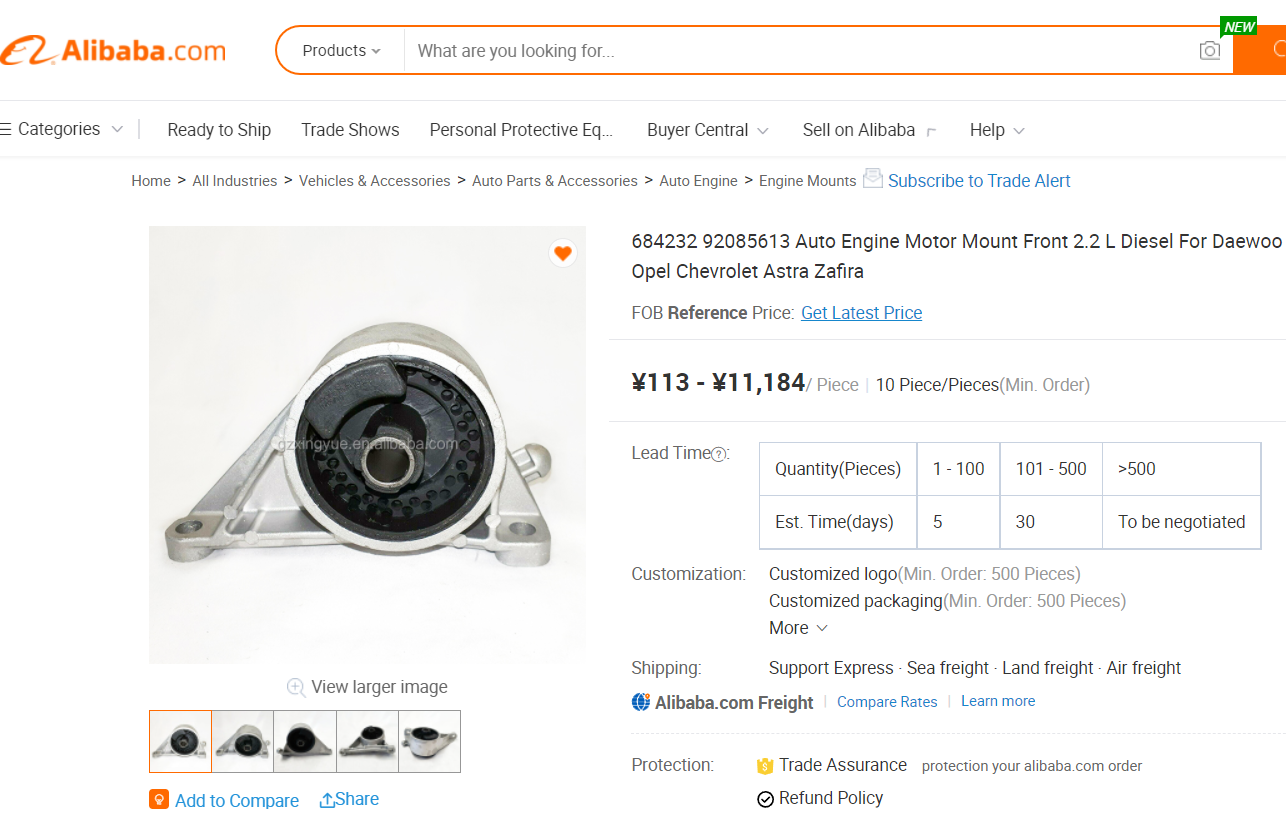Click the camera image search icon
This screenshot has width=1286, height=815.
[x=1209, y=51]
